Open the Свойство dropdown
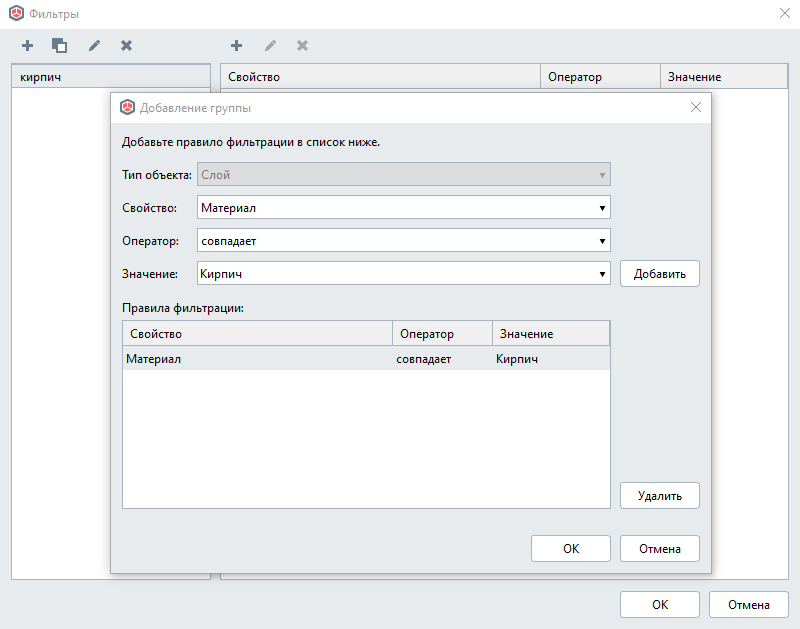Viewport: 800px width, 629px height. [x=404, y=208]
